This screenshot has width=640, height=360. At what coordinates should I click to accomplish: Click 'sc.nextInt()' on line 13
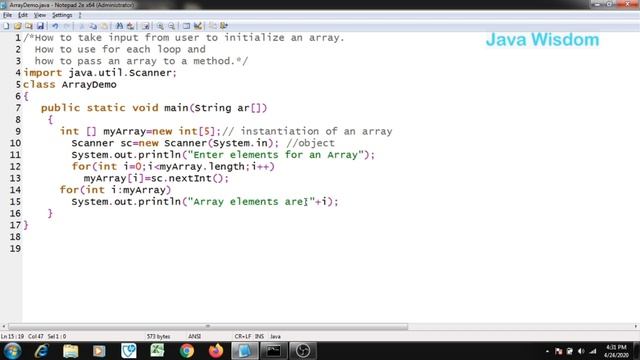click(x=187, y=178)
